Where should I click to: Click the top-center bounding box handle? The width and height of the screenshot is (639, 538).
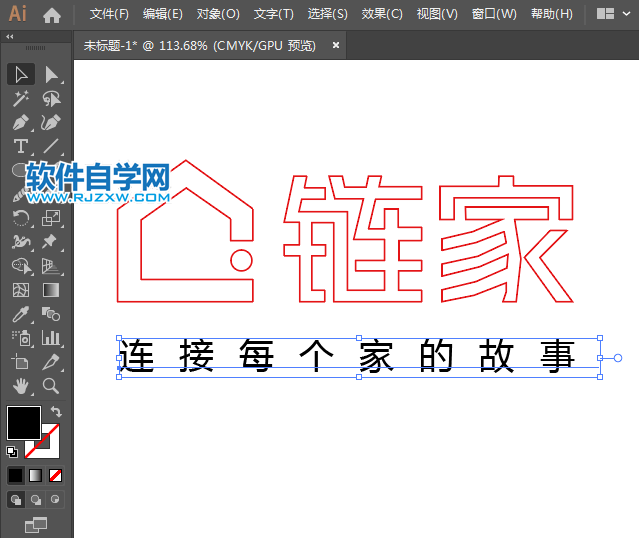(359, 338)
